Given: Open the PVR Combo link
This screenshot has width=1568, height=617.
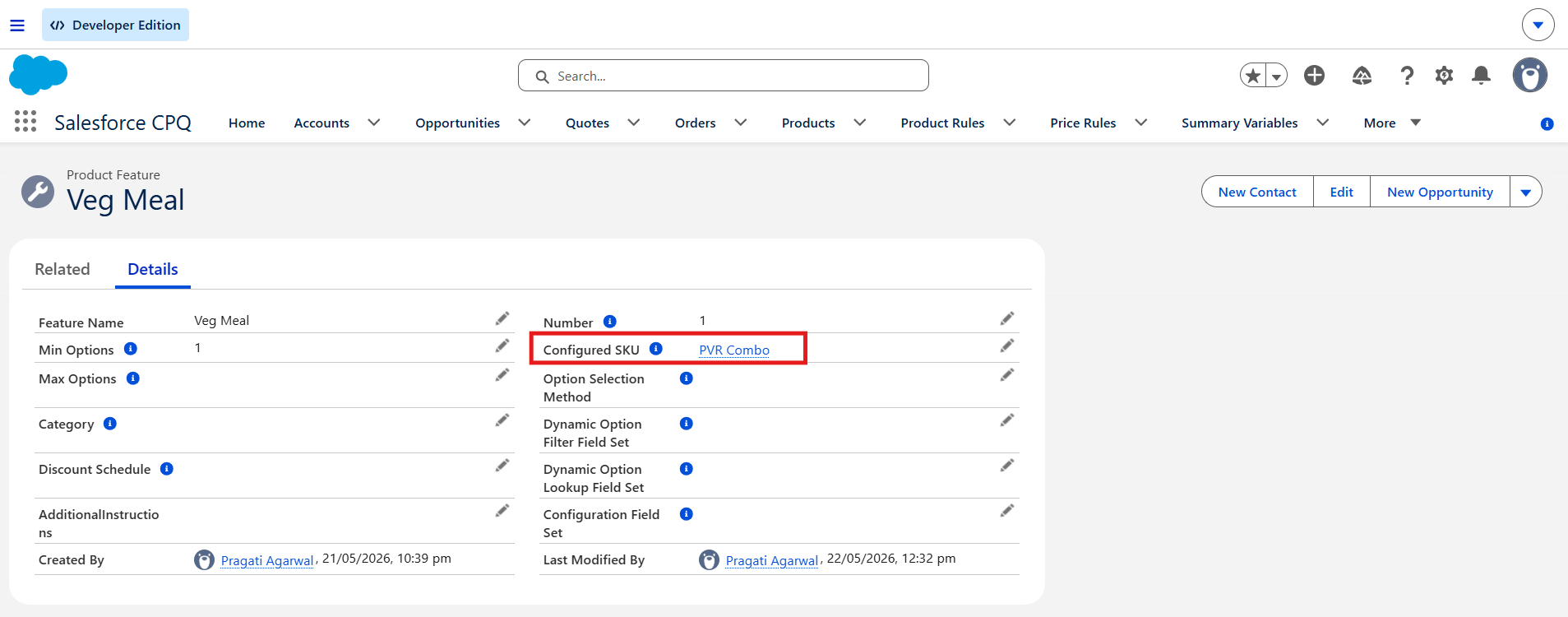Looking at the screenshot, I should point(734,350).
